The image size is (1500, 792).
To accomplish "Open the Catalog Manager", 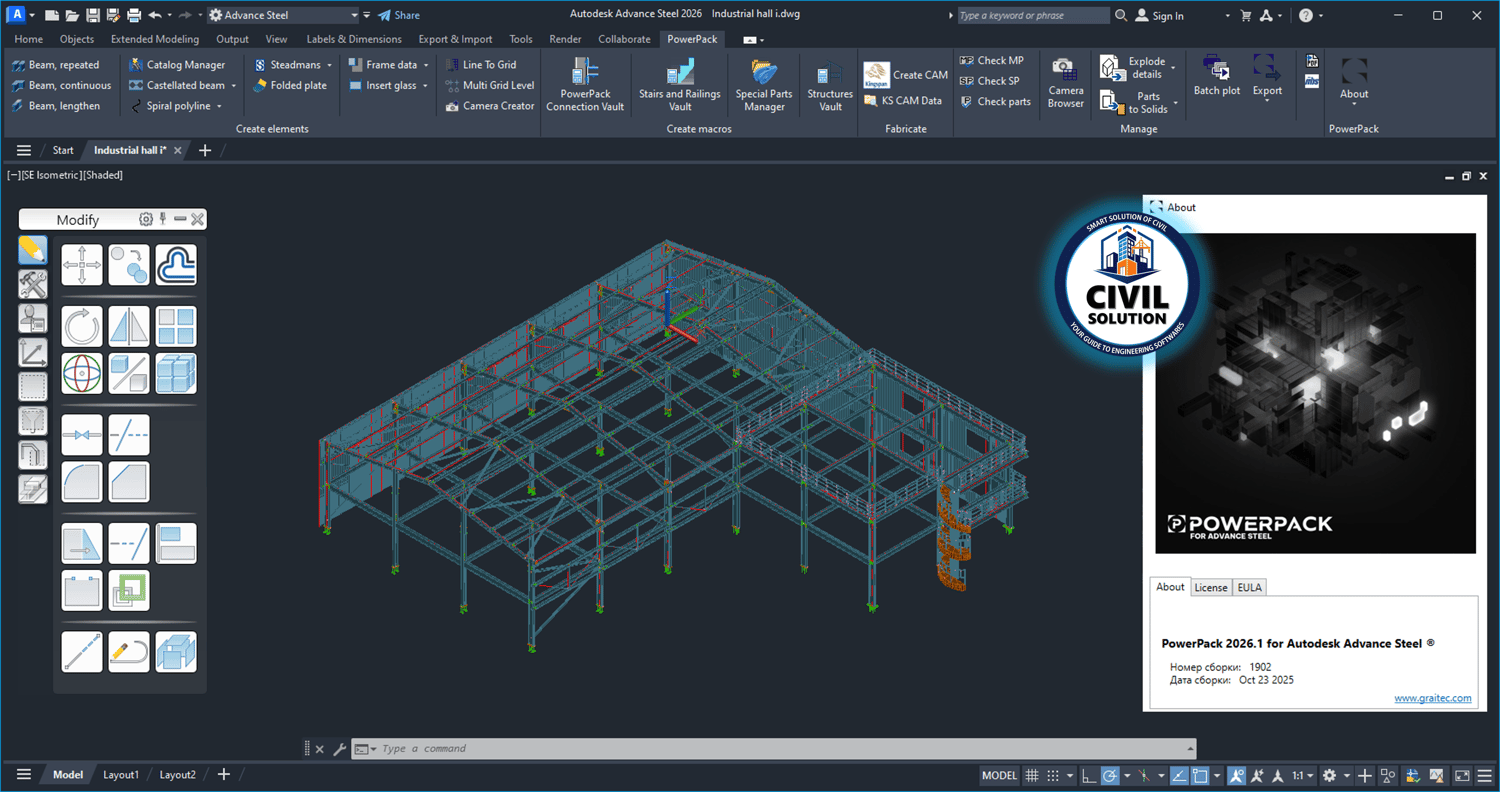I will tap(178, 65).
